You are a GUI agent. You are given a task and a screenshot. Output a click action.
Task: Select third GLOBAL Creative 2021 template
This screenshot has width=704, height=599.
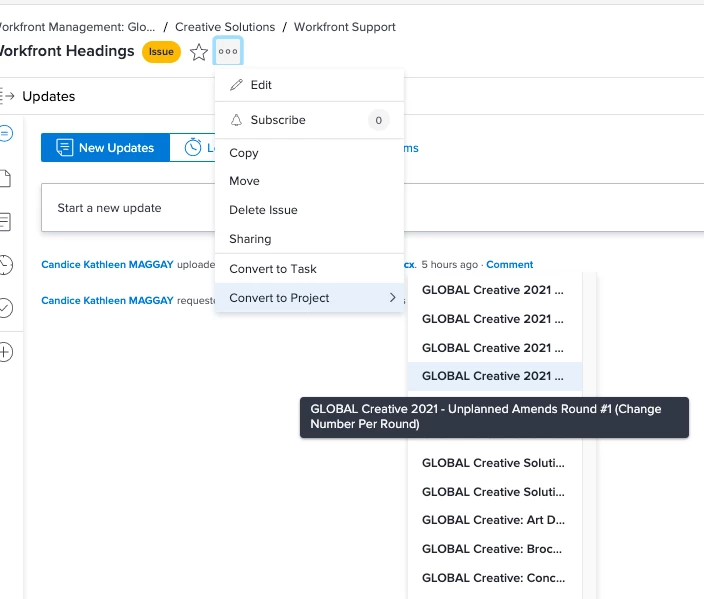point(495,348)
